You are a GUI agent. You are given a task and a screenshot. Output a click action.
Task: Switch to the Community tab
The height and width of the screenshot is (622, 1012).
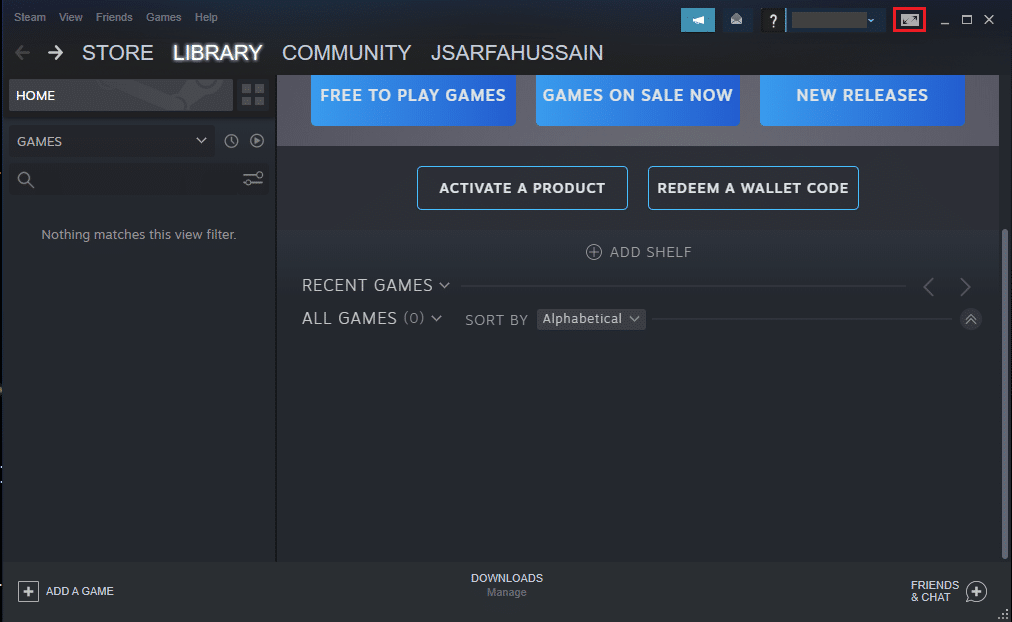(347, 52)
